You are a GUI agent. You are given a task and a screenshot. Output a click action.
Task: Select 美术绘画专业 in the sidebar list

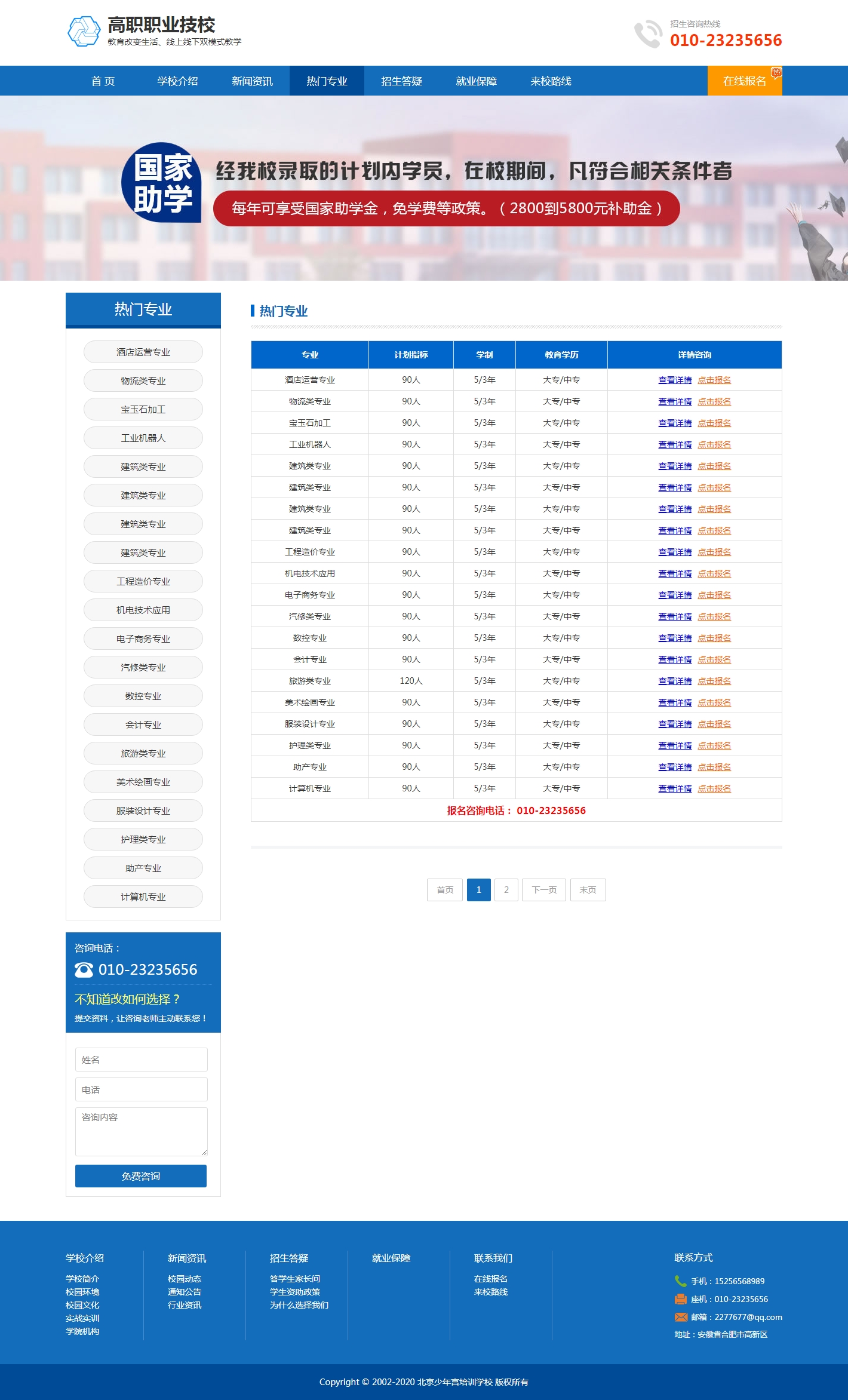point(143,782)
